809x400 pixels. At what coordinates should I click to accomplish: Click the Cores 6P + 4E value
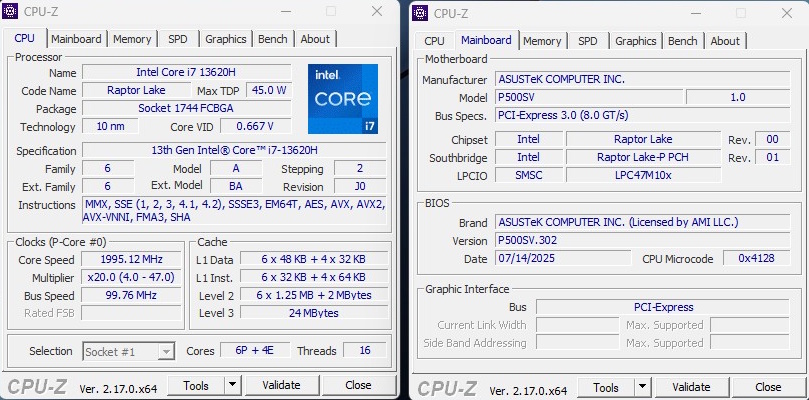255,350
